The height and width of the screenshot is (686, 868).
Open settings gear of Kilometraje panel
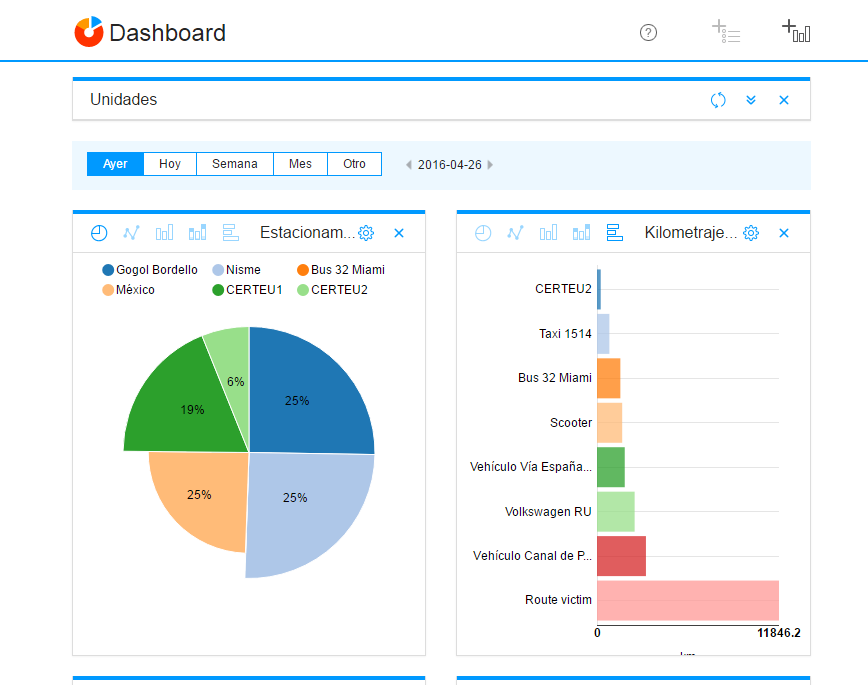[x=751, y=233]
